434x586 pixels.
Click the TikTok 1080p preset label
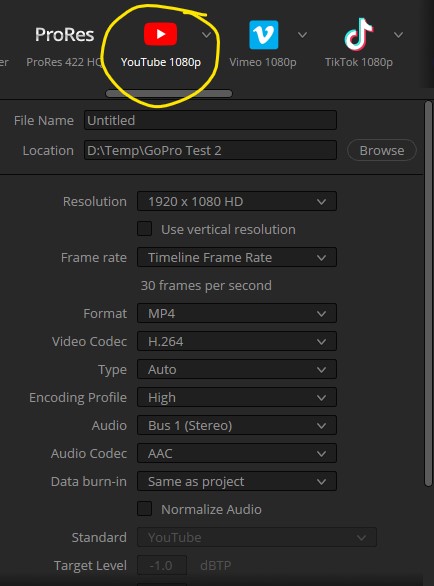pyautogui.click(x=359, y=62)
